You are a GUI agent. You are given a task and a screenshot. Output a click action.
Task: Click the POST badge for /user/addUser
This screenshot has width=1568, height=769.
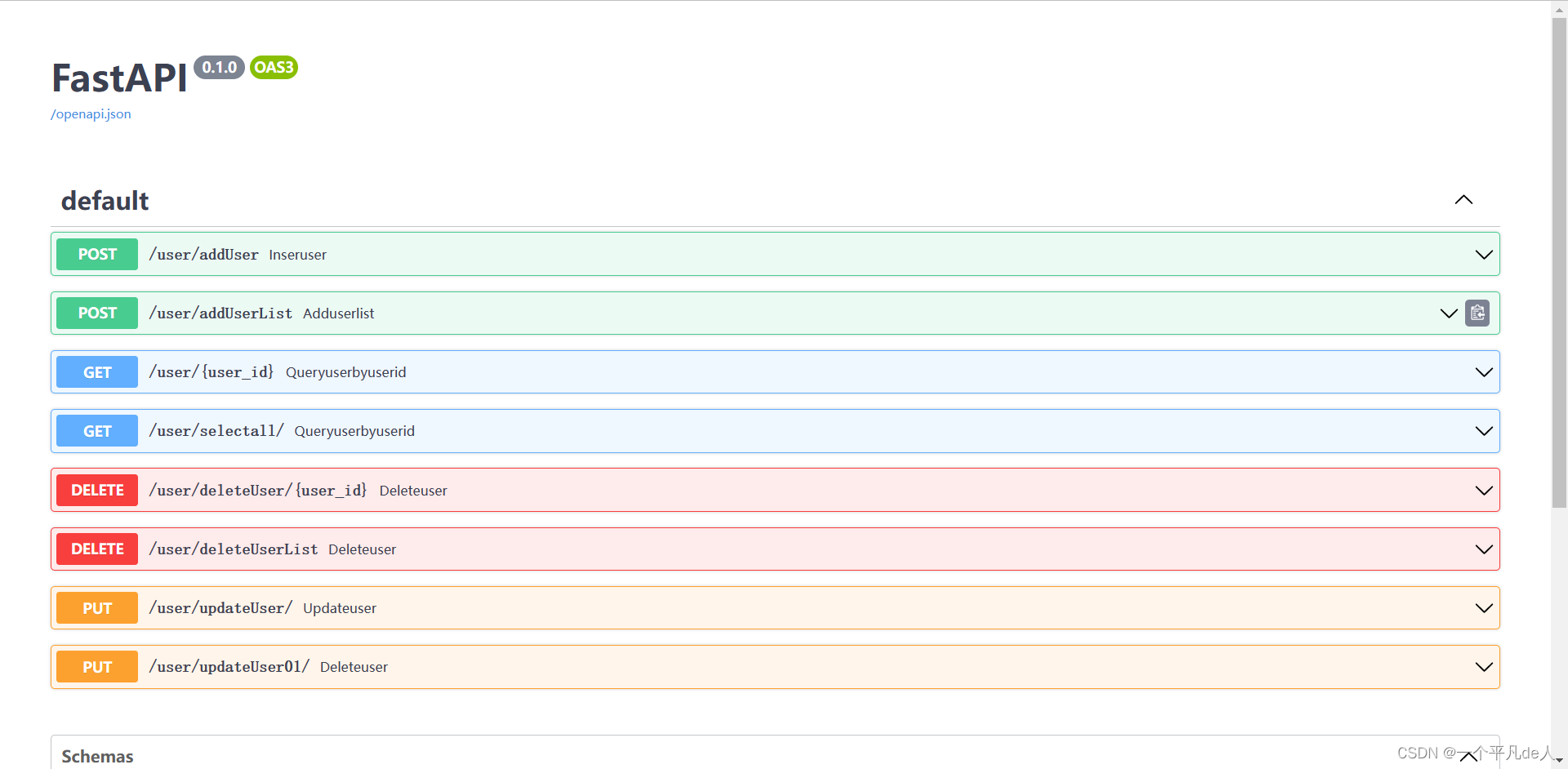pyautogui.click(x=97, y=255)
